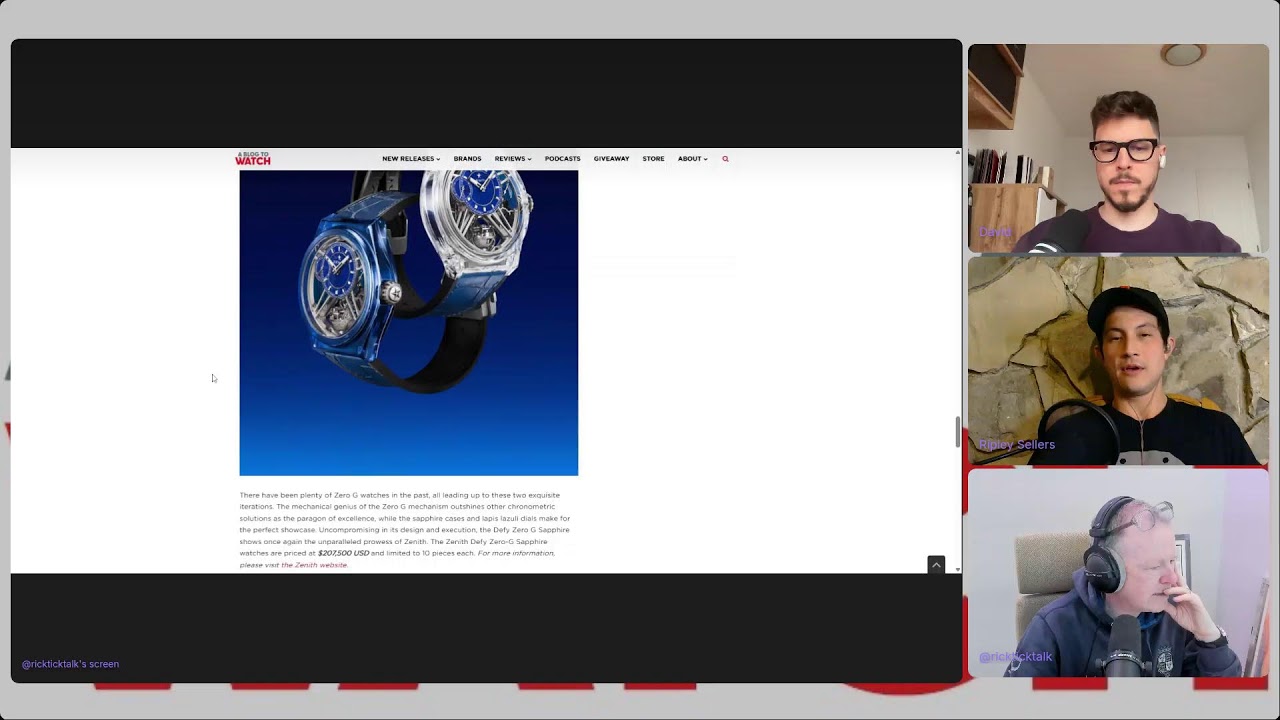
Task: Expand the Reviews dropdown menu
Action: [x=513, y=159]
